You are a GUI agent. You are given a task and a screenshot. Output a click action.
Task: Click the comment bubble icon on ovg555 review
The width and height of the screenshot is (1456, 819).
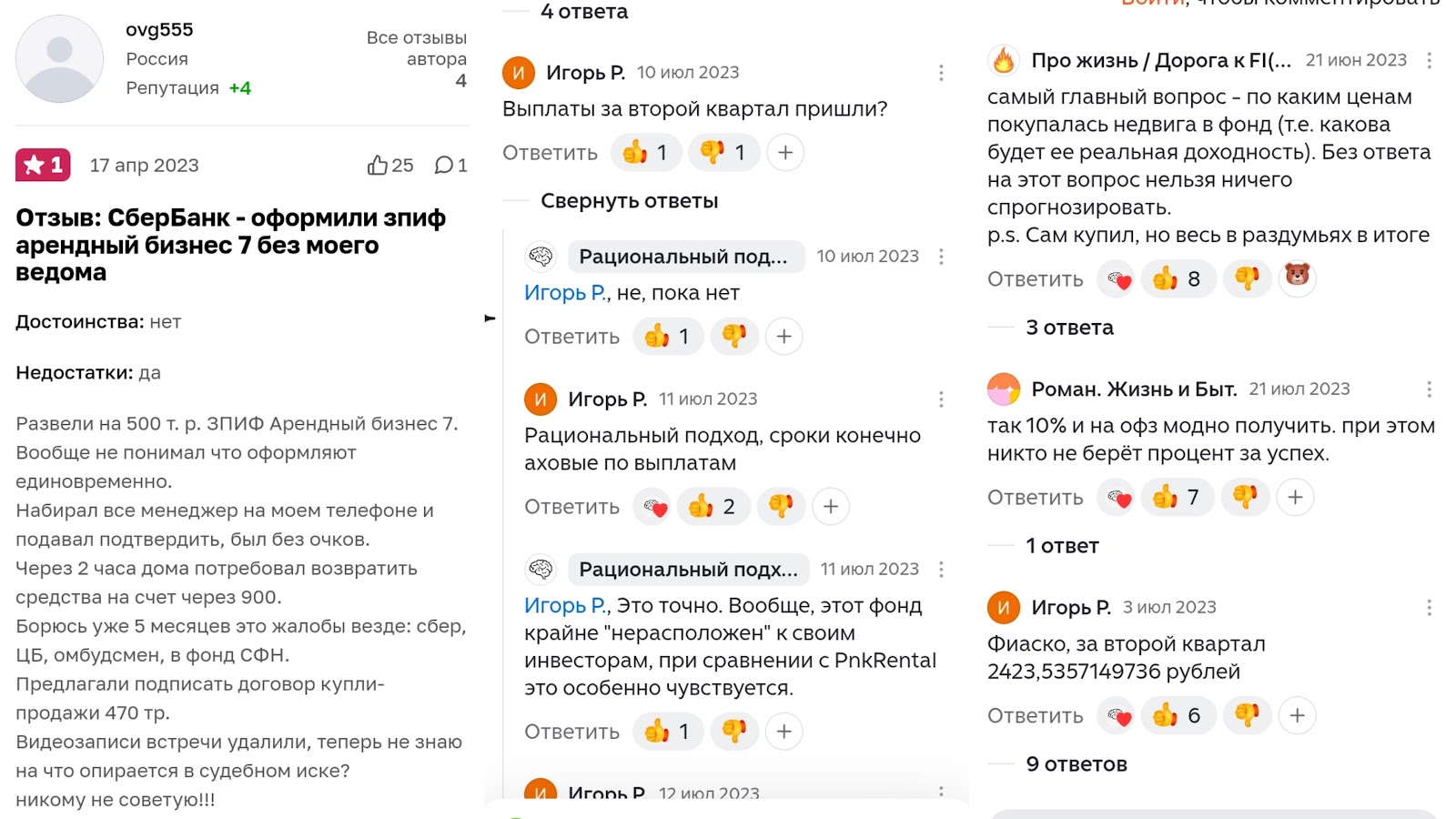click(444, 165)
